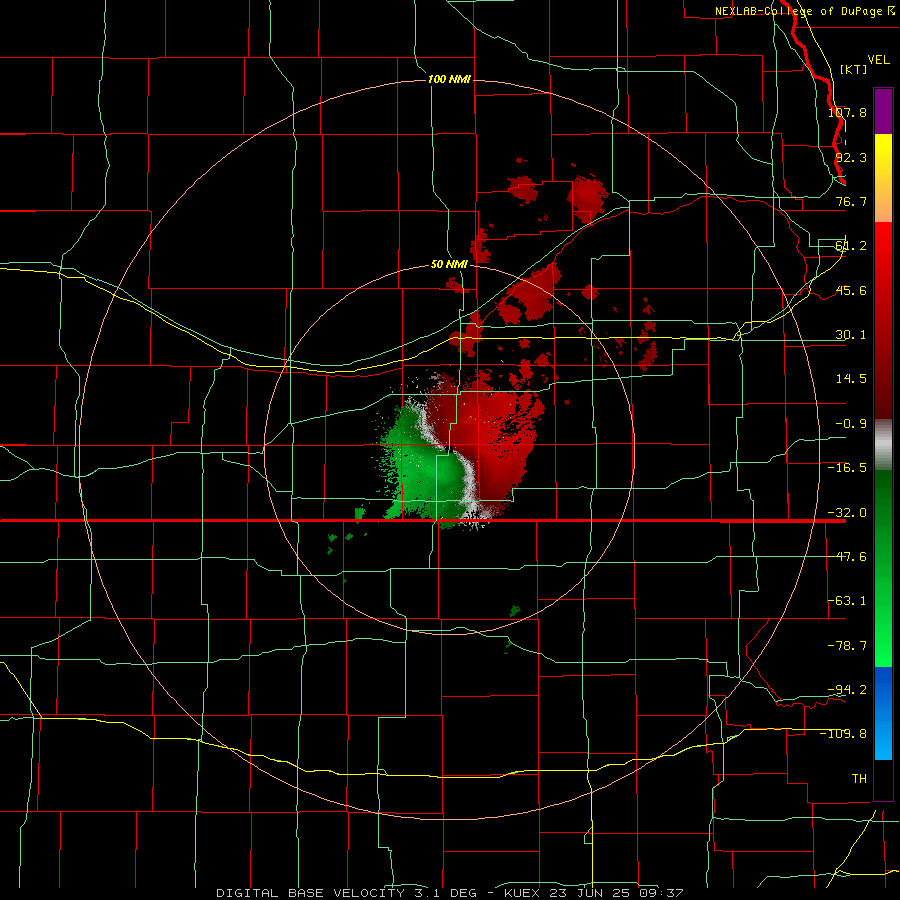900x900 pixels.
Task: Select the 14.5 scale value
Action: point(851,379)
